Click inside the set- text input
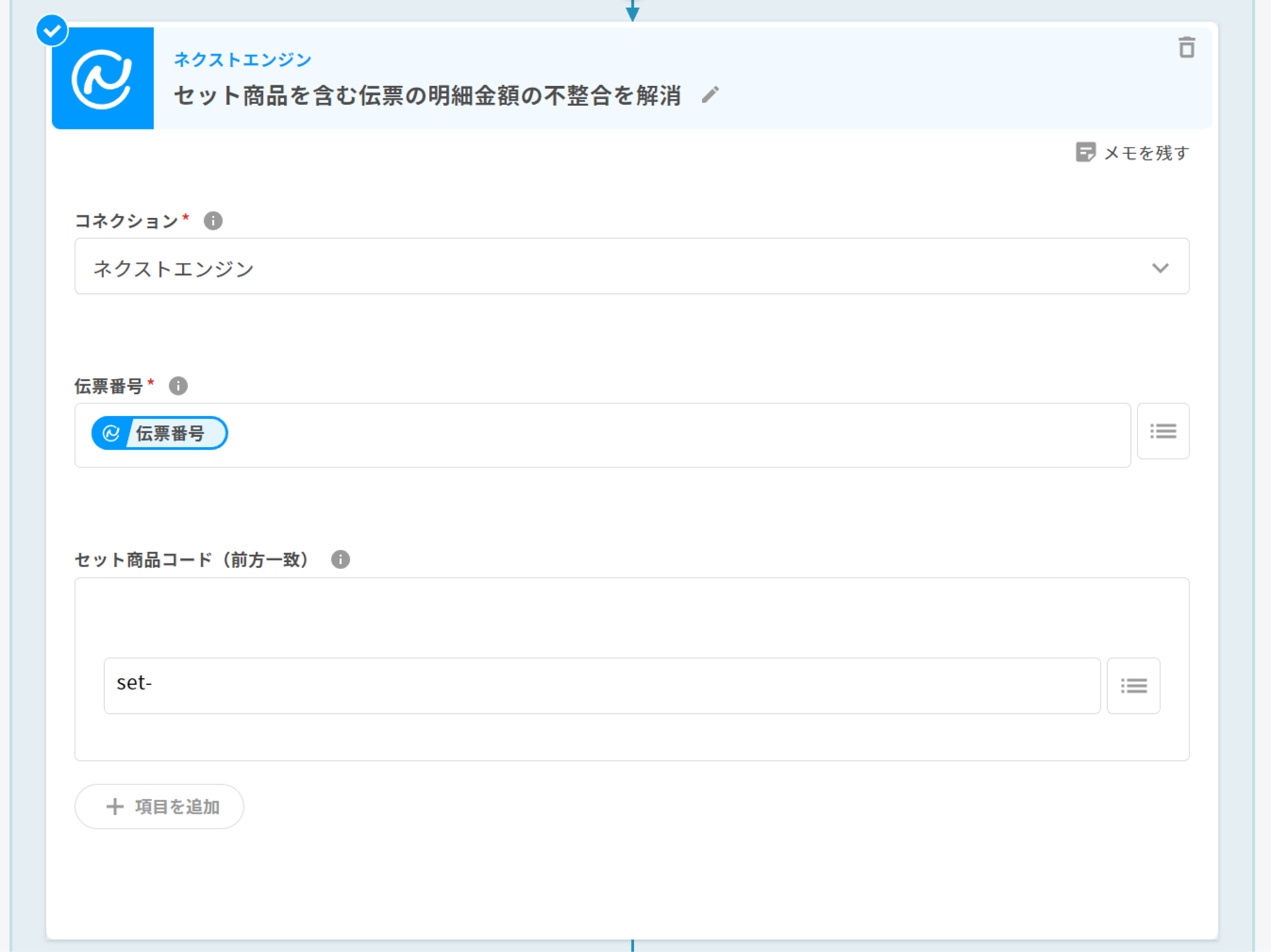This screenshot has width=1271, height=952. click(601, 685)
